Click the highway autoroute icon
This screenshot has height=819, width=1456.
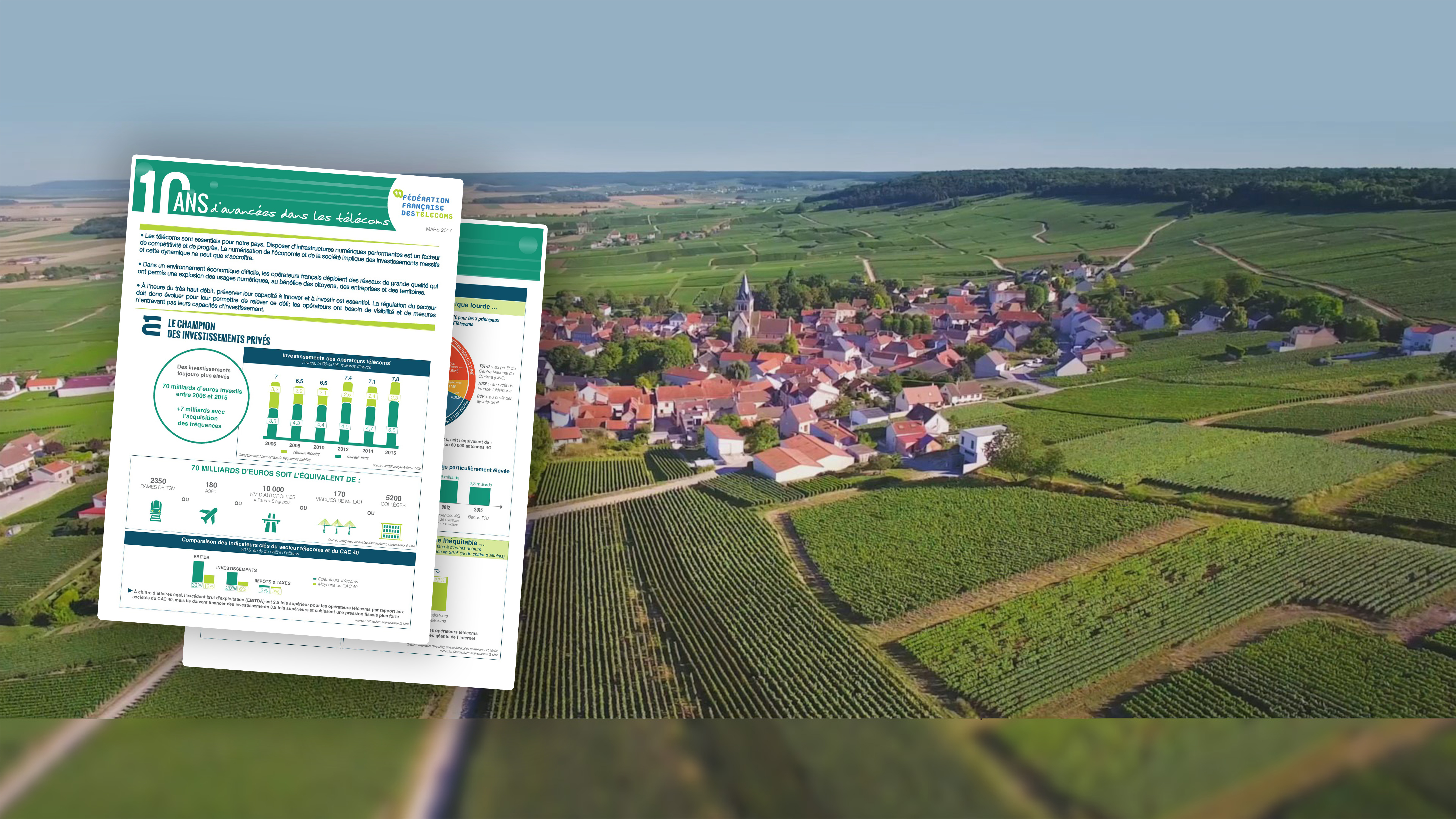[x=271, y=523]
